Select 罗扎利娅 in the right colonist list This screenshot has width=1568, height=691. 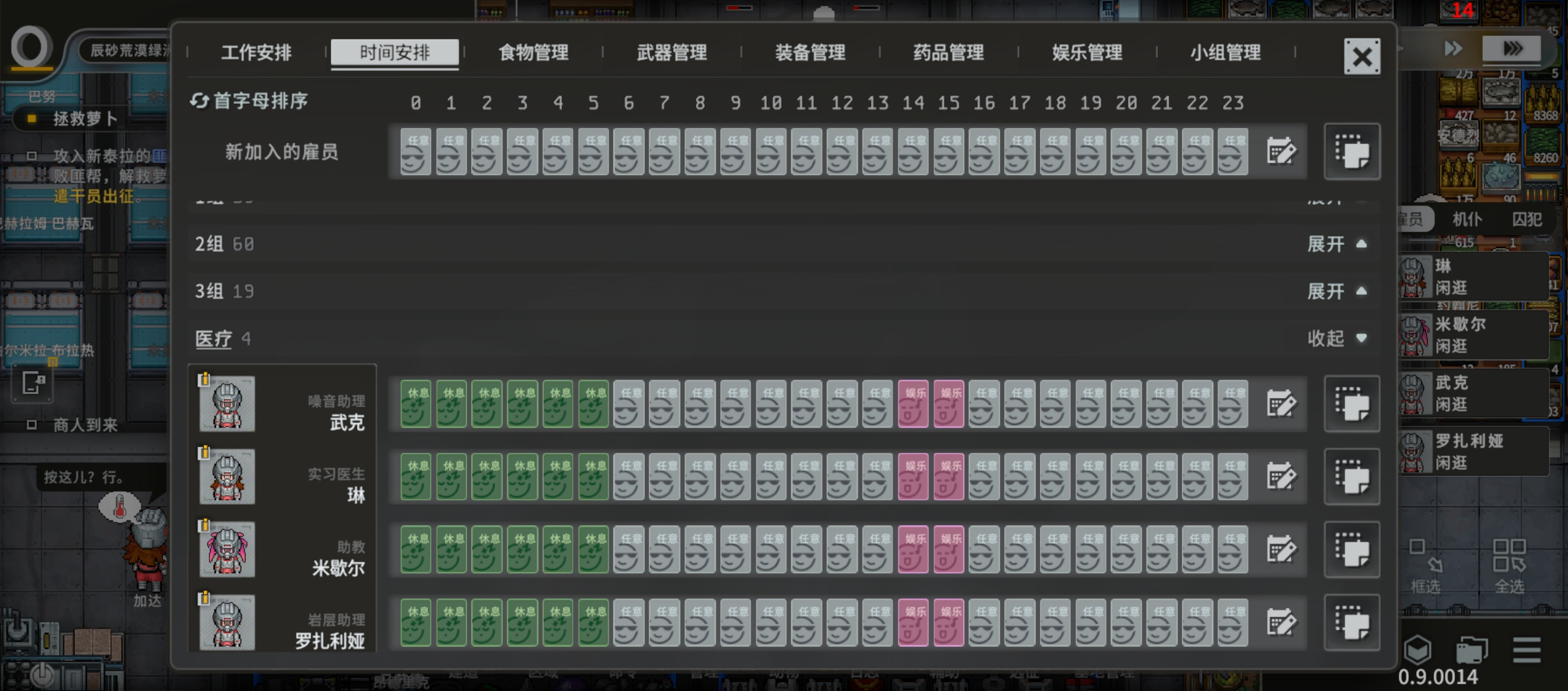[1475, 451]
